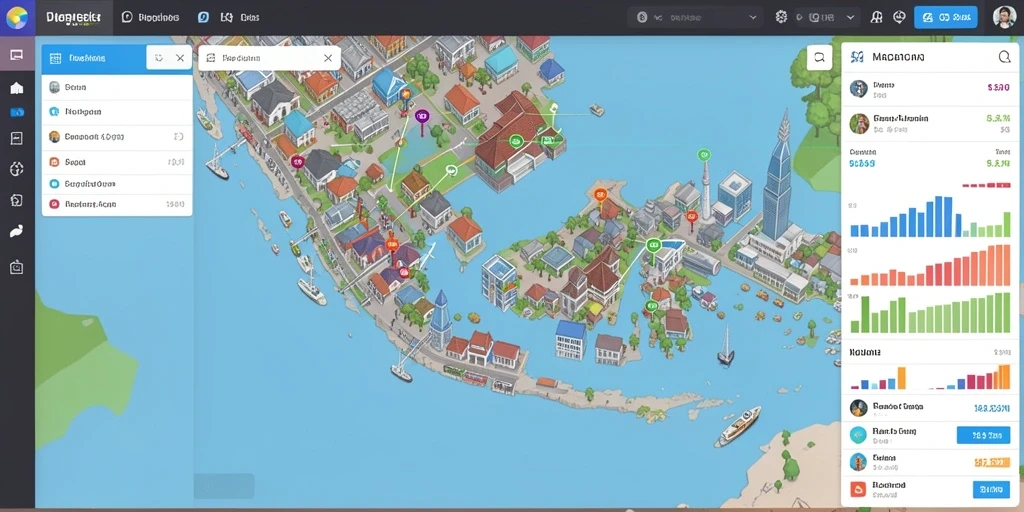Click the colorful round app logo
The image size is (1024, 512).
click(17, 17)
